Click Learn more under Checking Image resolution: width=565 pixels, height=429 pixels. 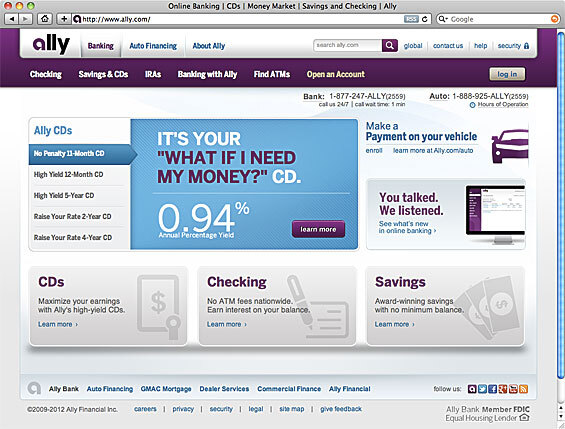[x=227, y=325]
